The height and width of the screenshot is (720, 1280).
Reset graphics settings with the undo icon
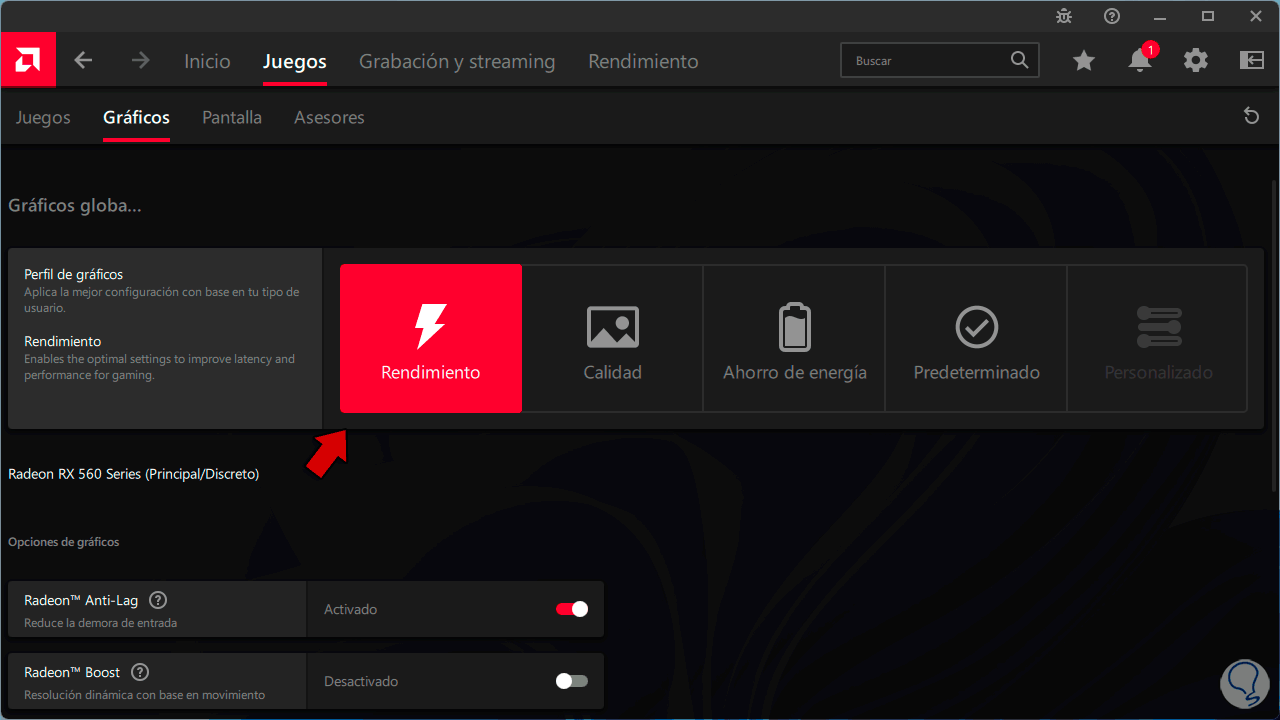coord(1251,117)
